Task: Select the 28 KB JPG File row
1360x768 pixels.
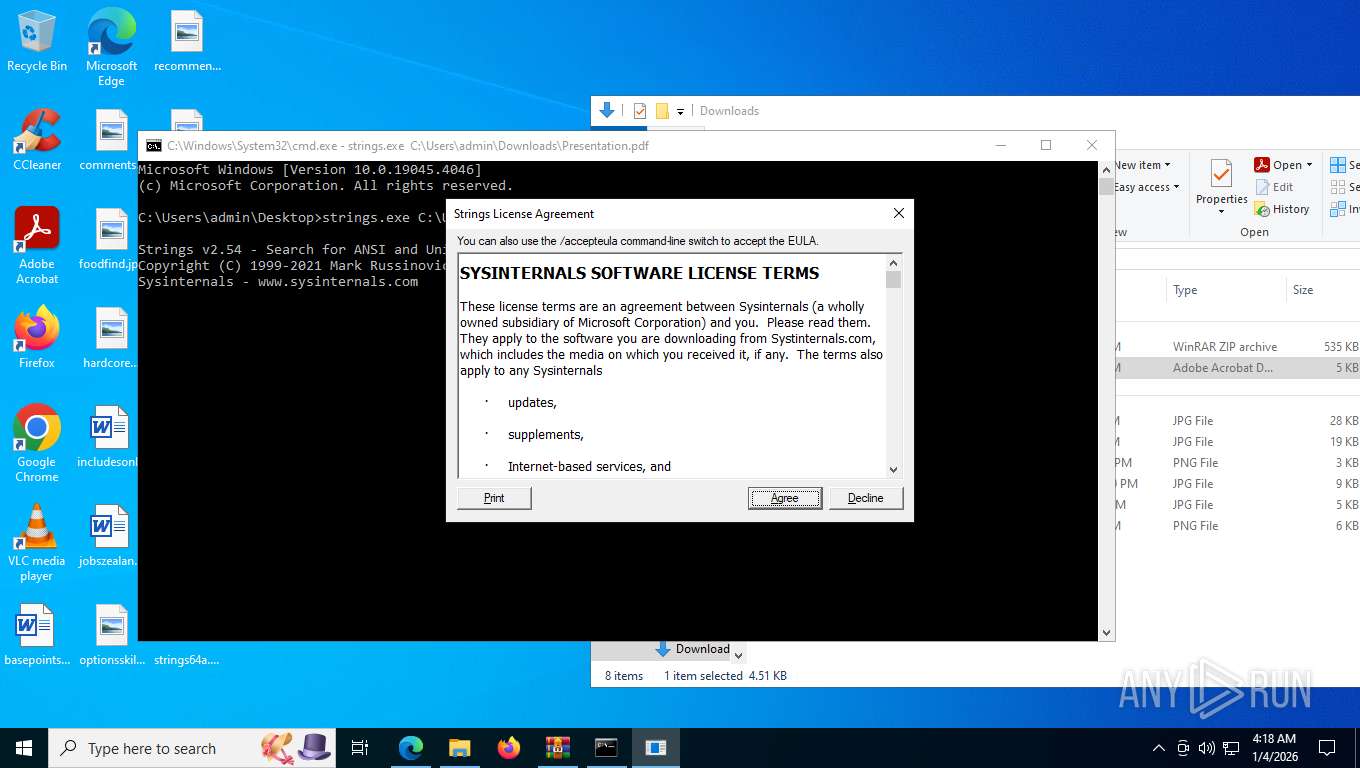Action: click(x=1237, y=421)
